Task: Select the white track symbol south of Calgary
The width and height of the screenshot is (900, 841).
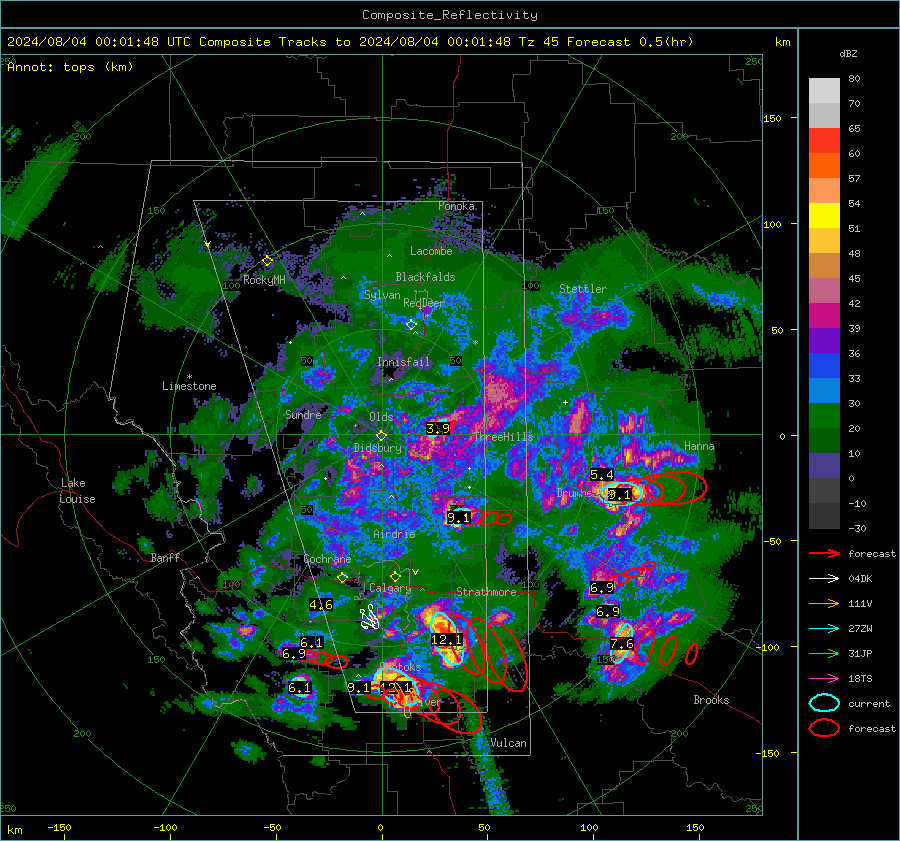Action: tap(370, 617)
